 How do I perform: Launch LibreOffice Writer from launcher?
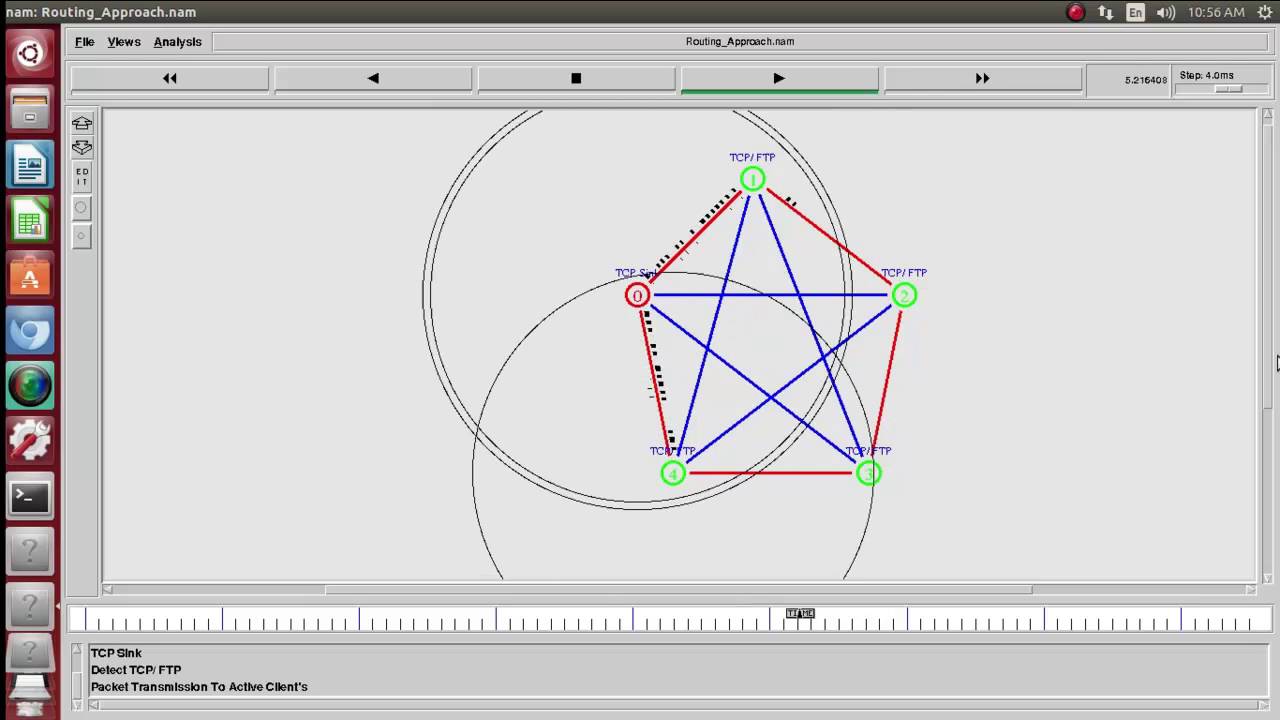[x=30, y=165]
